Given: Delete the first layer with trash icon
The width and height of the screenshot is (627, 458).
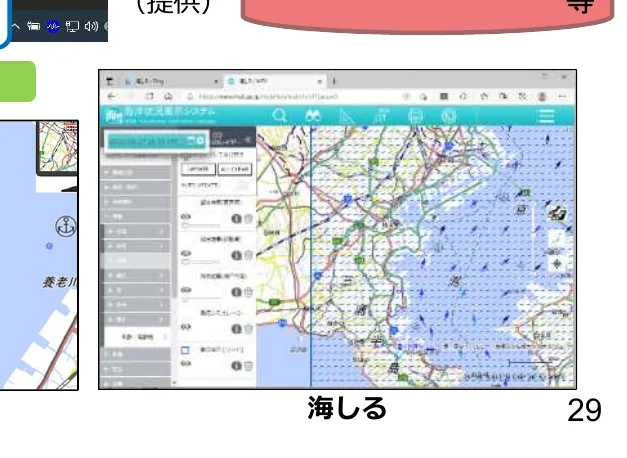Looking at the screenshot, I should 248,219.
